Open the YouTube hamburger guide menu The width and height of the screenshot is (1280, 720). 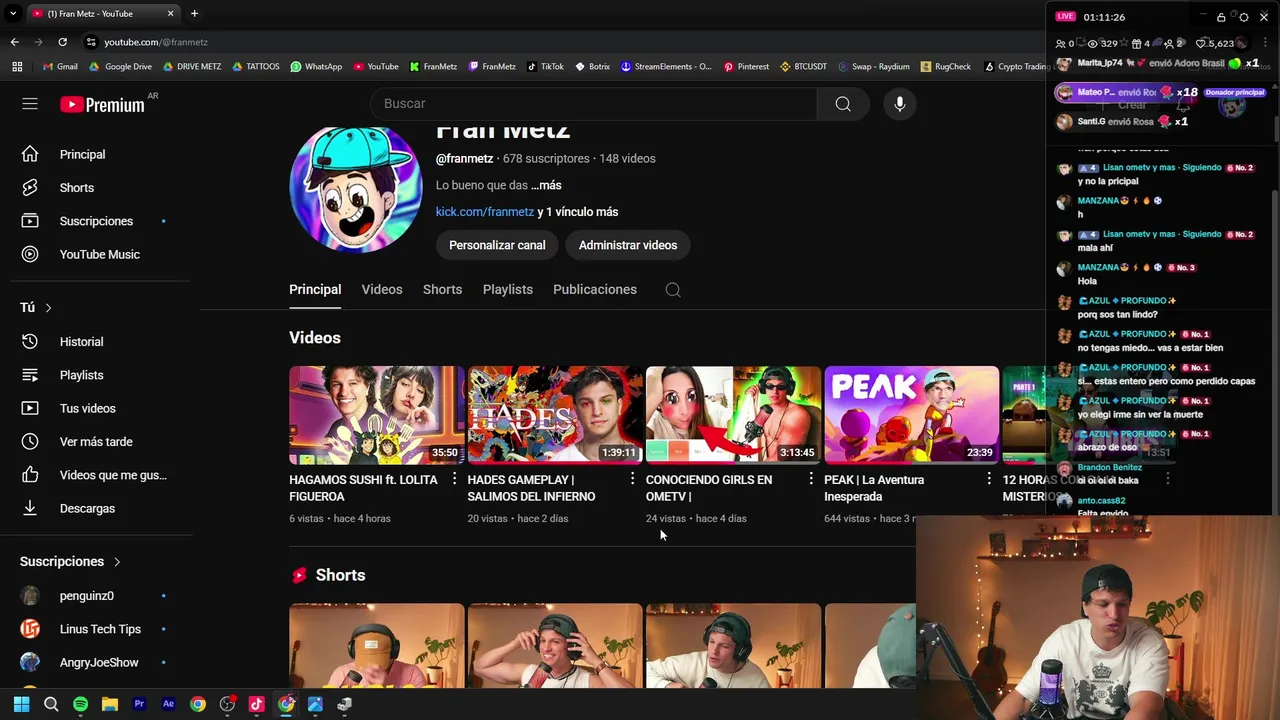30,104
